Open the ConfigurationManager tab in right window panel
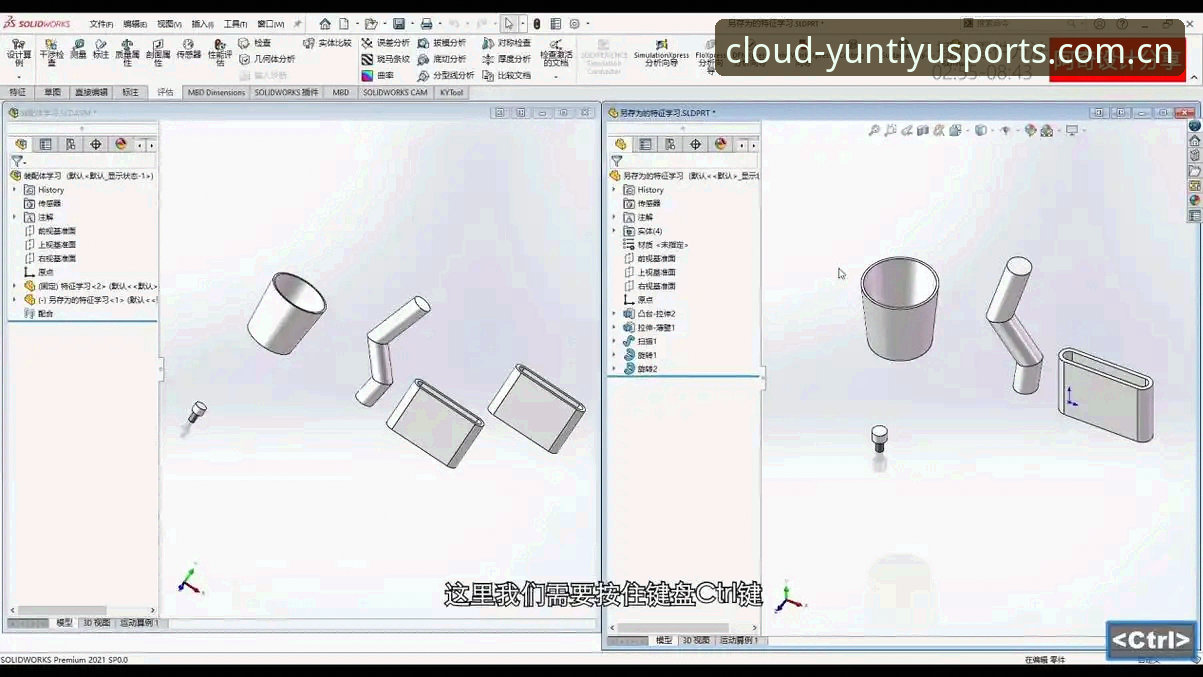The width and height of the screenshot is (1203, 677). click(670, 144)
